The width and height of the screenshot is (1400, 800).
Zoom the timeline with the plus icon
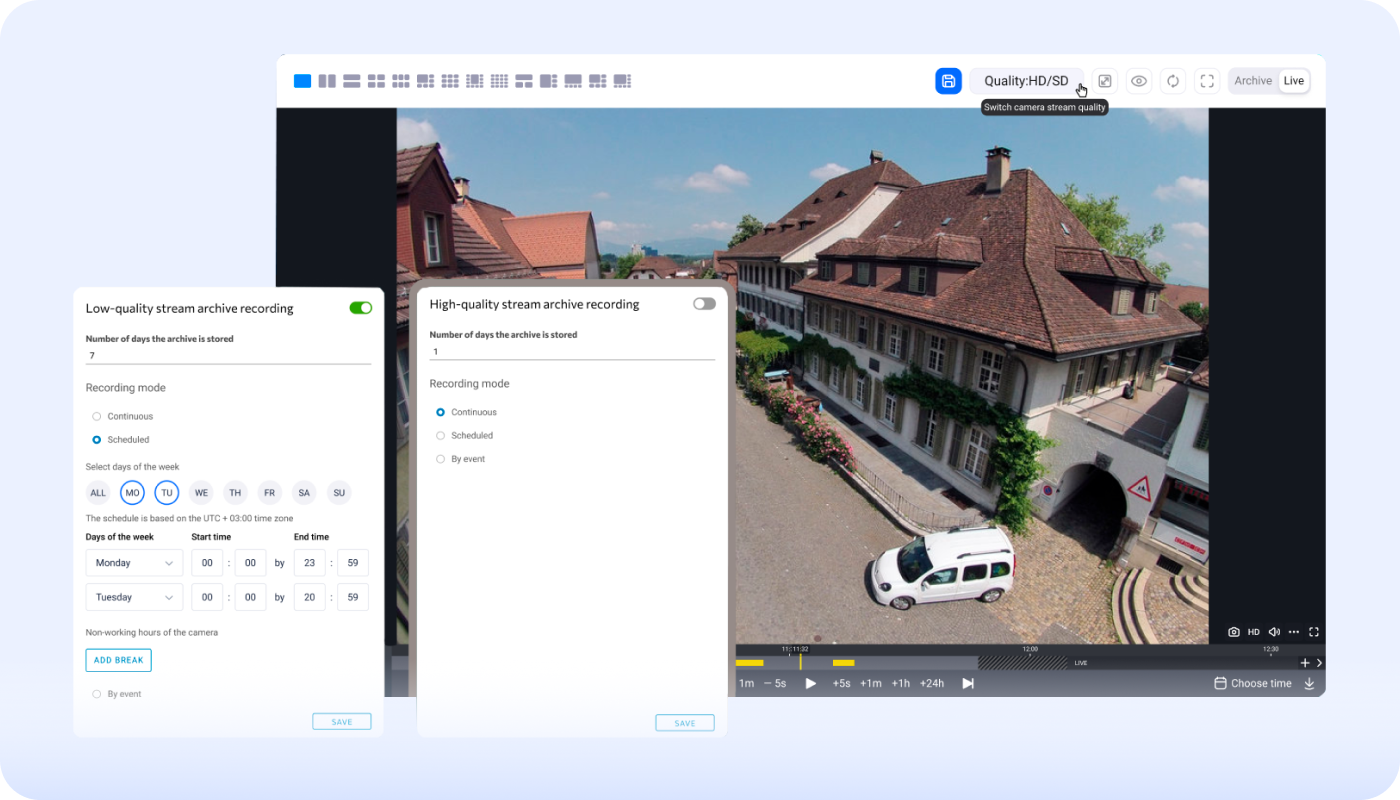[x=1304, y=663]
